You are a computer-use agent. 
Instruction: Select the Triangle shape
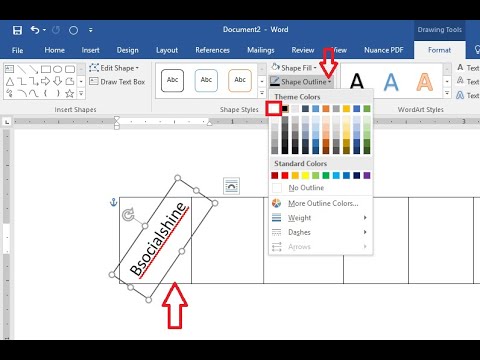[x=10, y=81]
